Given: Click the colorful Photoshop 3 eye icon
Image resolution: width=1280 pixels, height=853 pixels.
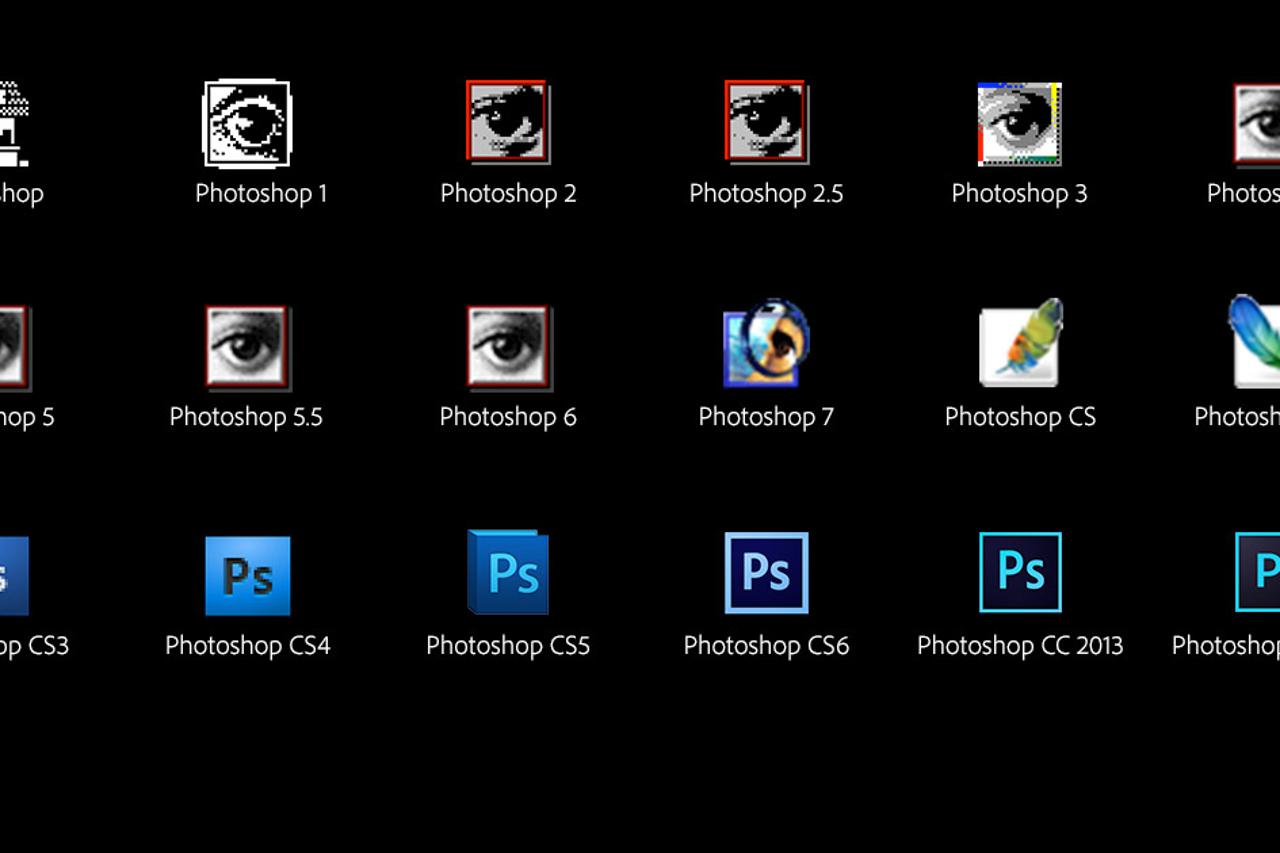Looking at the screenshot, I should 1019,122.
